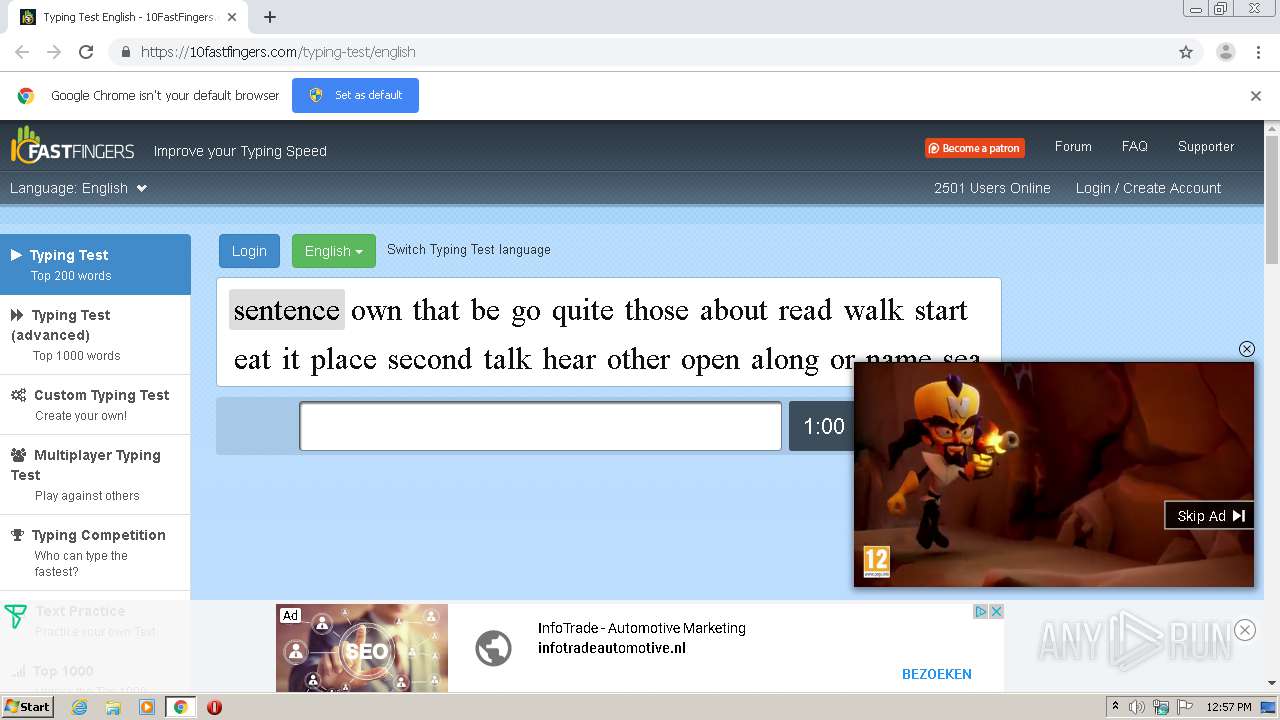The width and height of the screenshot is (1280, 720).
Task: Click the red Opera-like taskbar icon
Action: point(214,707)
